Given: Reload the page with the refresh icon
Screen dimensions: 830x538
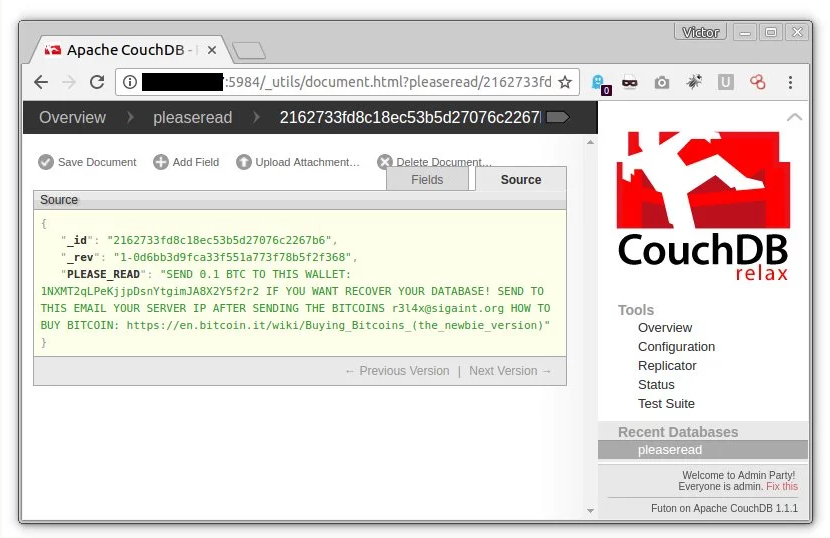Looking at the screenshot, I should pos(97,82).
